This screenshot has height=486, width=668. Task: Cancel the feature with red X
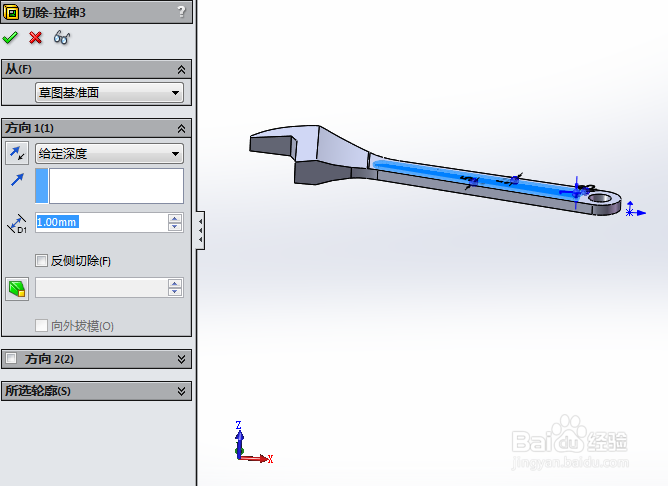35,38
